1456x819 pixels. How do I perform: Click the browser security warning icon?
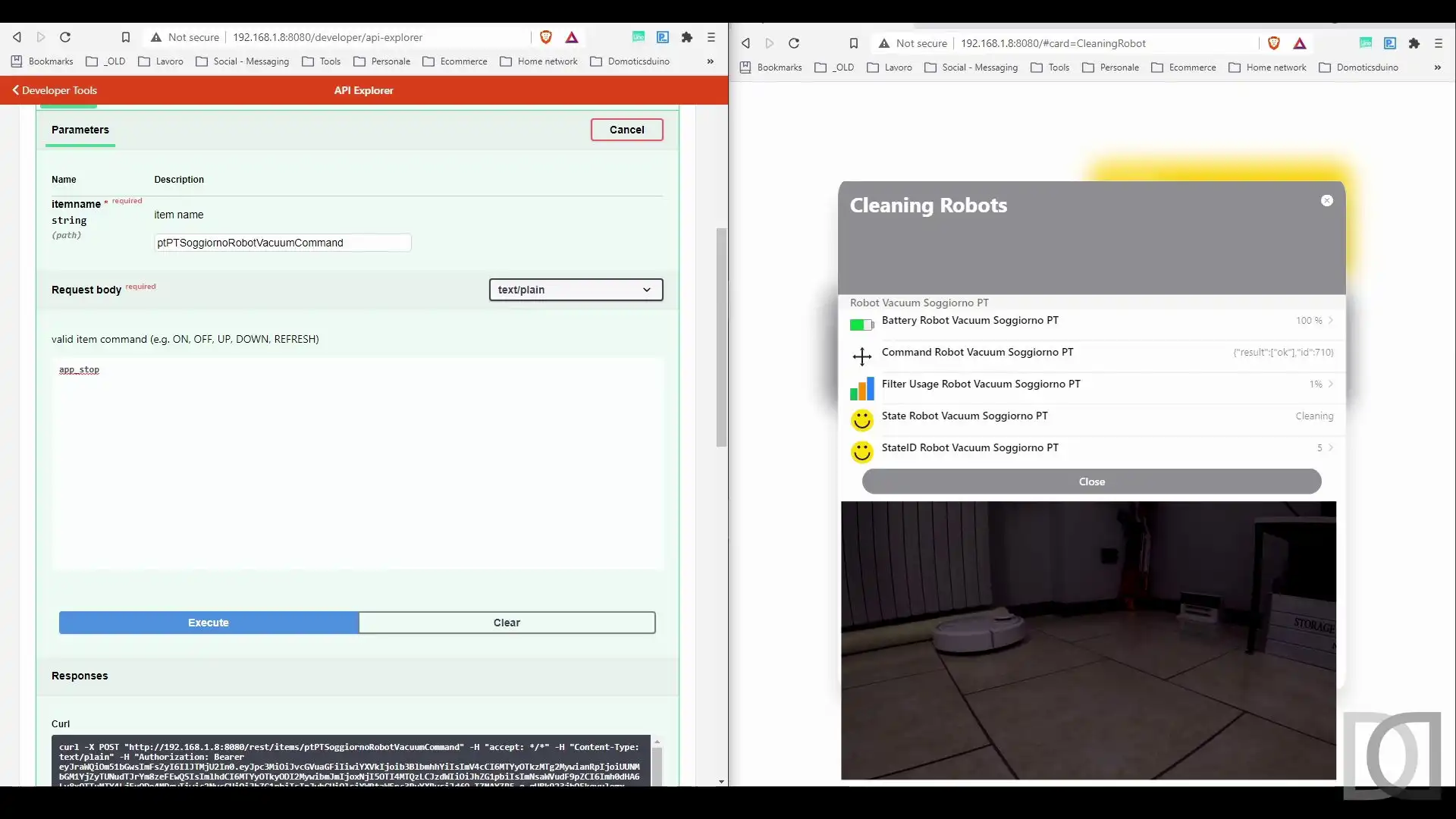pyautogui.click(x=155, y=37)
